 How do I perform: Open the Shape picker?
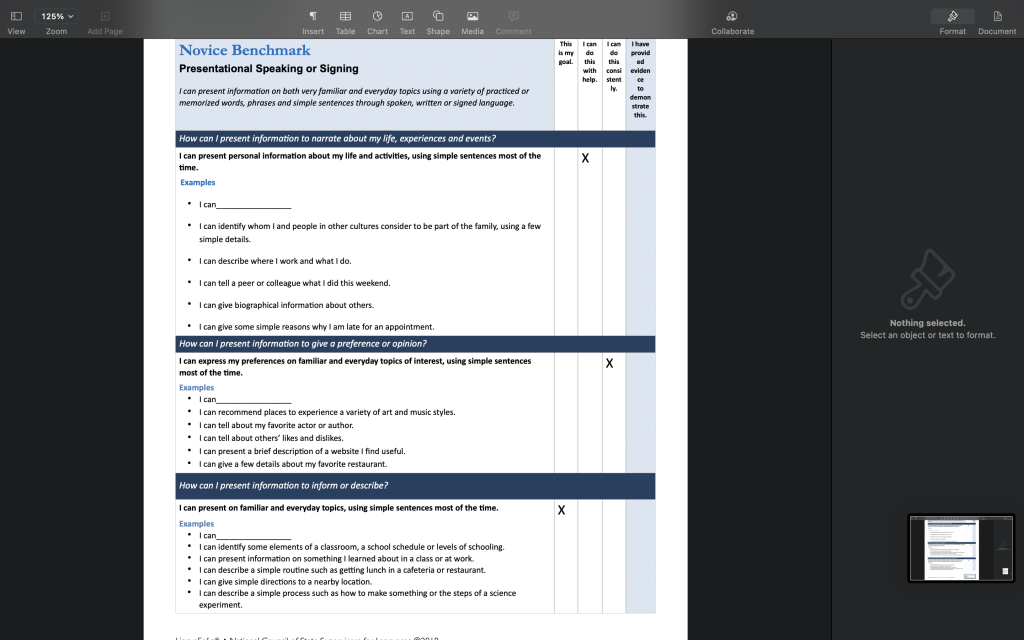tap(438, 17)
